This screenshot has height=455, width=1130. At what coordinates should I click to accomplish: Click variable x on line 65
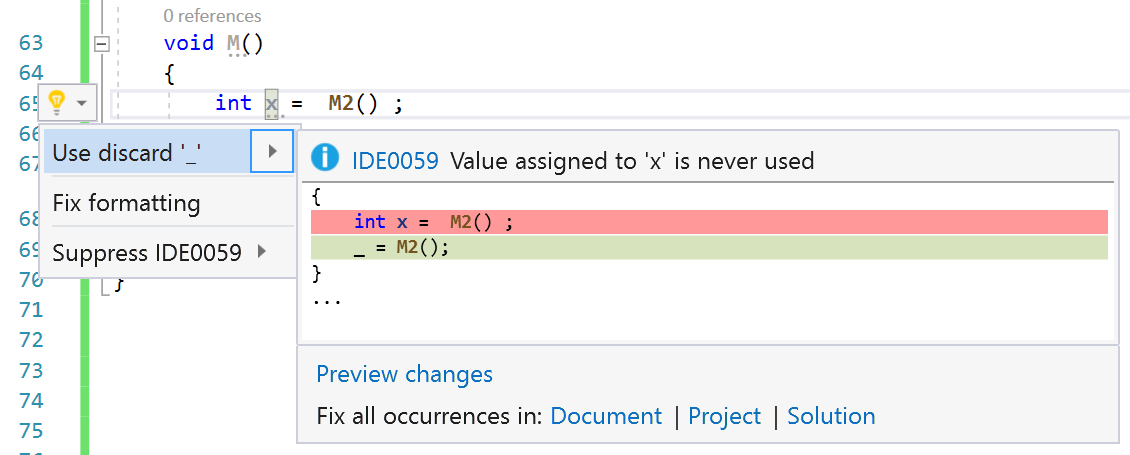[x=272, y=104]
